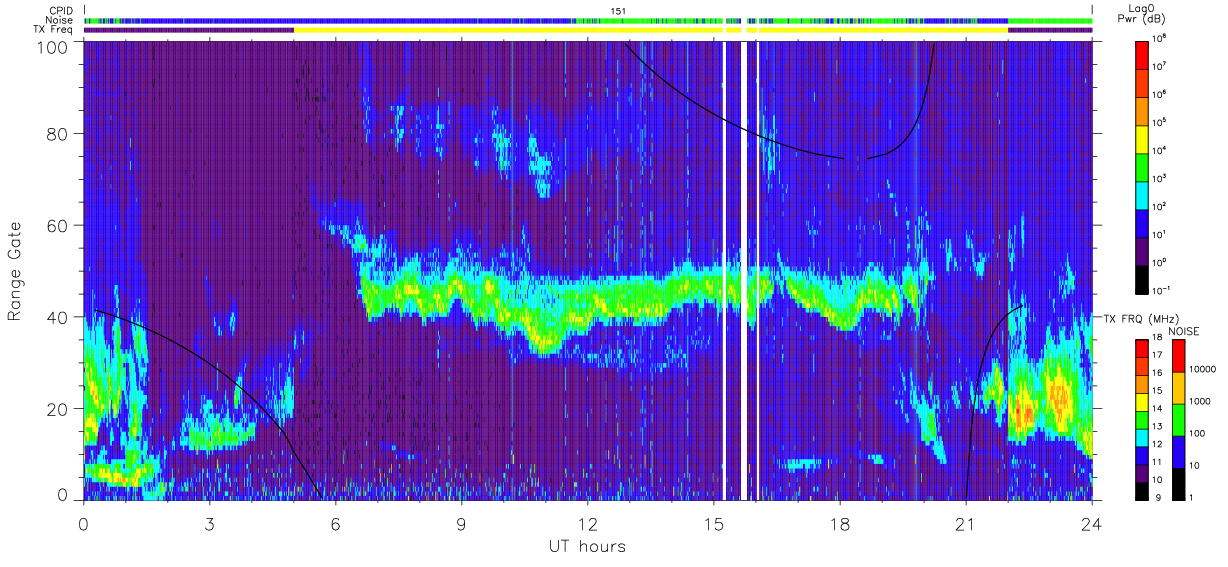The height and width of the screenshot is (567, 1228).
Task: Click the 'TX FRQ (MHz)' legend title
Action: tap(1143, 318)
